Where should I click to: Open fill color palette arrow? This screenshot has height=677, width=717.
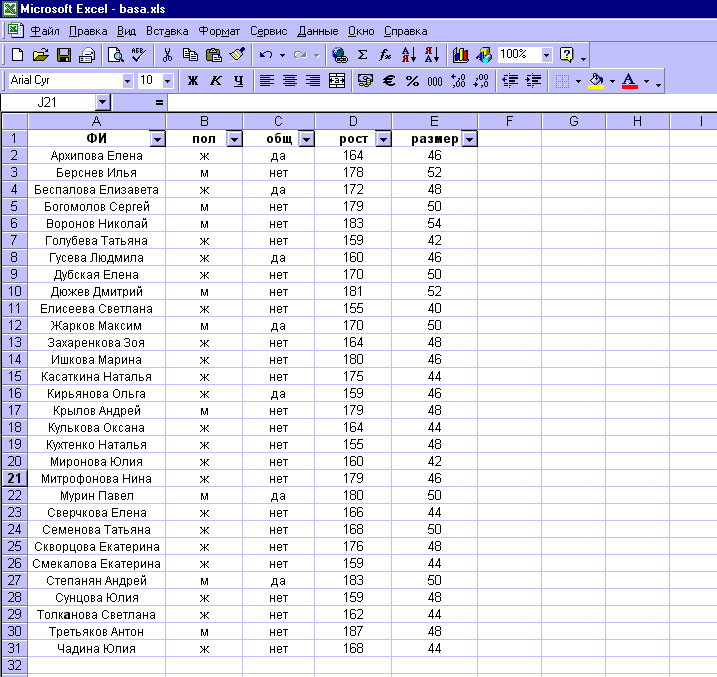pyautogui.click(x=612, y=81)
